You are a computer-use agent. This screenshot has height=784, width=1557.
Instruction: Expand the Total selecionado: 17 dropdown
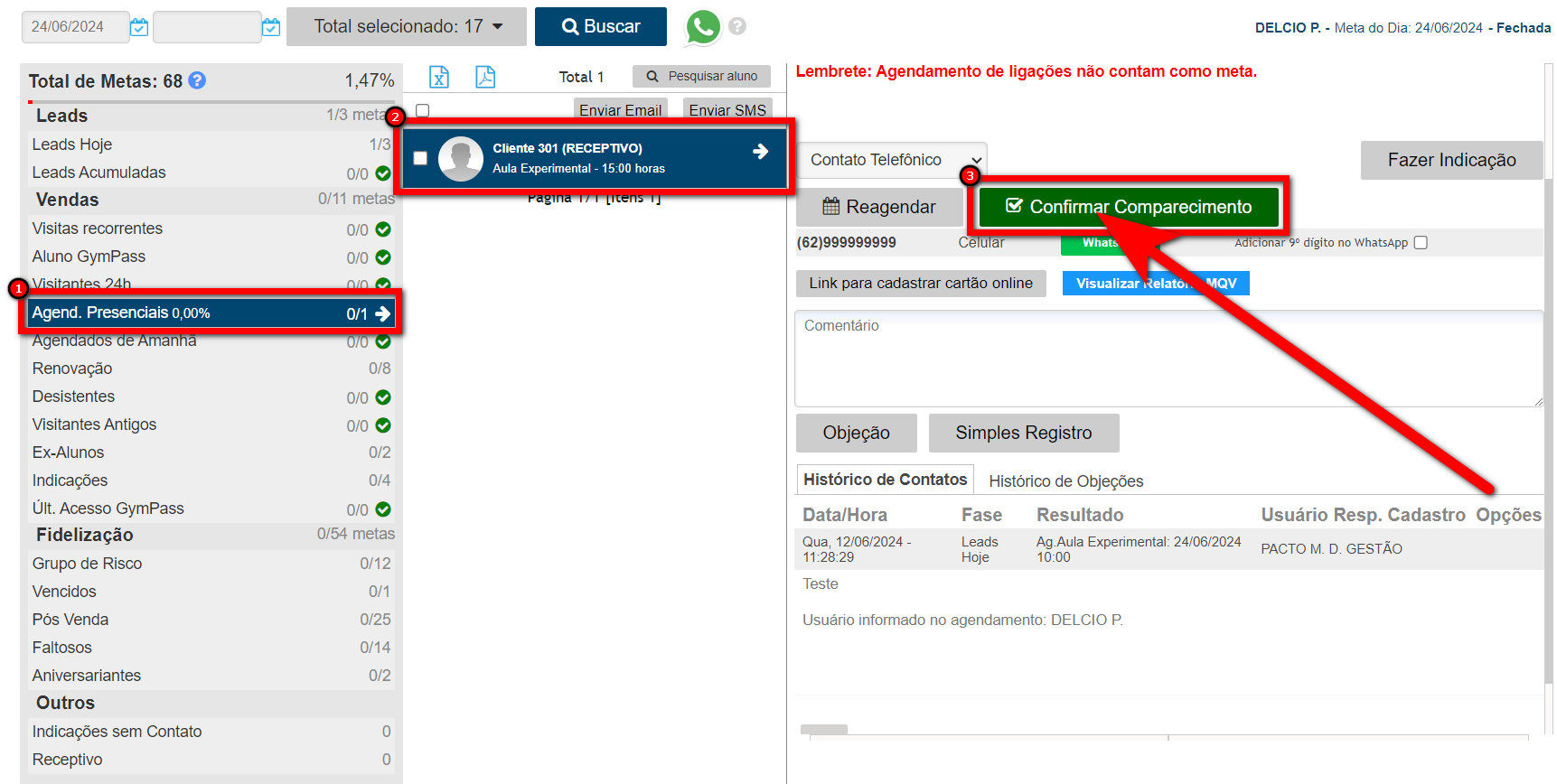[x=407, y=26]
